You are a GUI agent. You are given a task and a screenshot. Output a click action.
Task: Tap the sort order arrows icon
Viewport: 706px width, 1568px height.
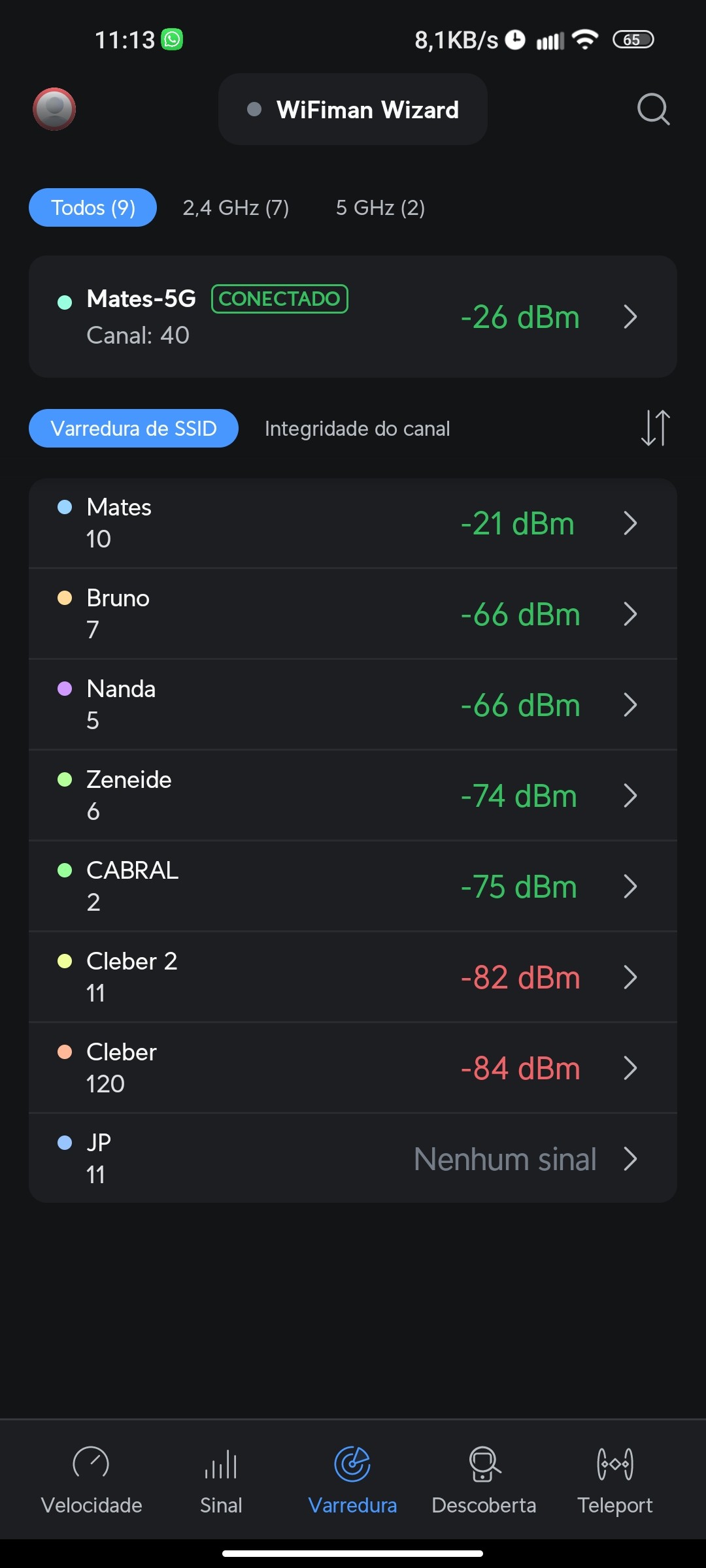point(655,428)
